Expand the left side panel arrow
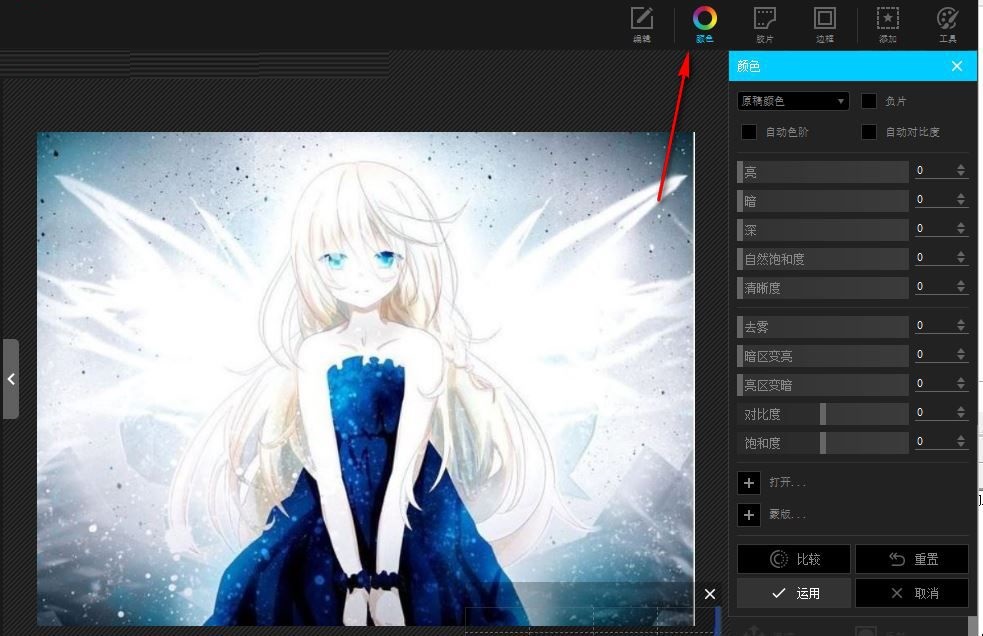The image size is (983, 636). 11,379
